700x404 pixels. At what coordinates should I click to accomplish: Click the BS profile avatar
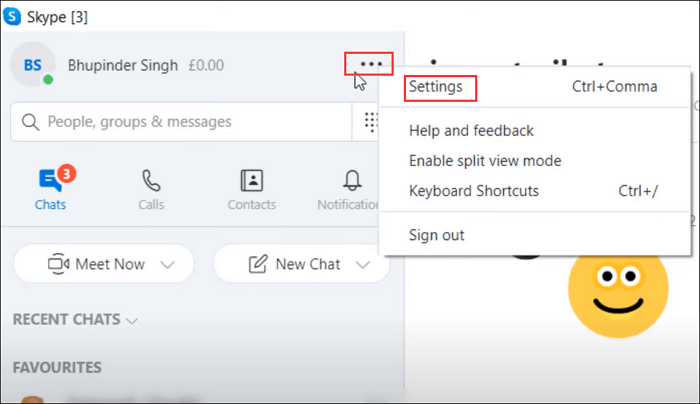[33, 65]
